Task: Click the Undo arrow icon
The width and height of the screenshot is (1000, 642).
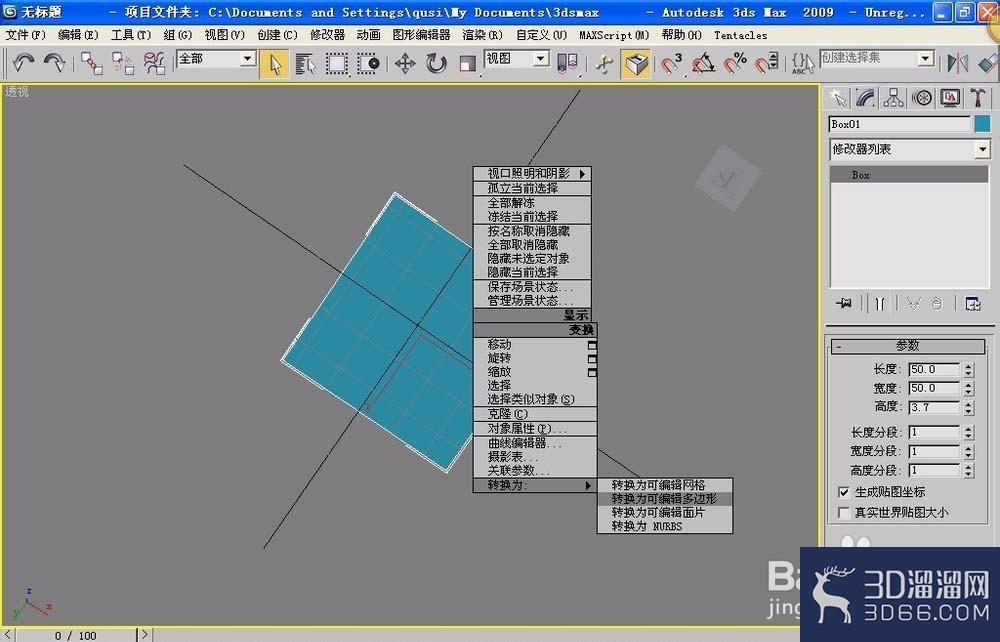Action: pyautogui.click(x=23, y=62)
